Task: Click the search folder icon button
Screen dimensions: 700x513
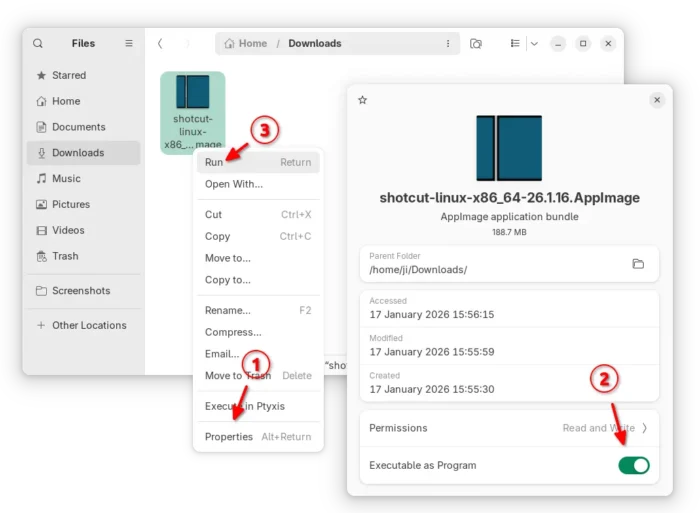Action: pos(476,44)
